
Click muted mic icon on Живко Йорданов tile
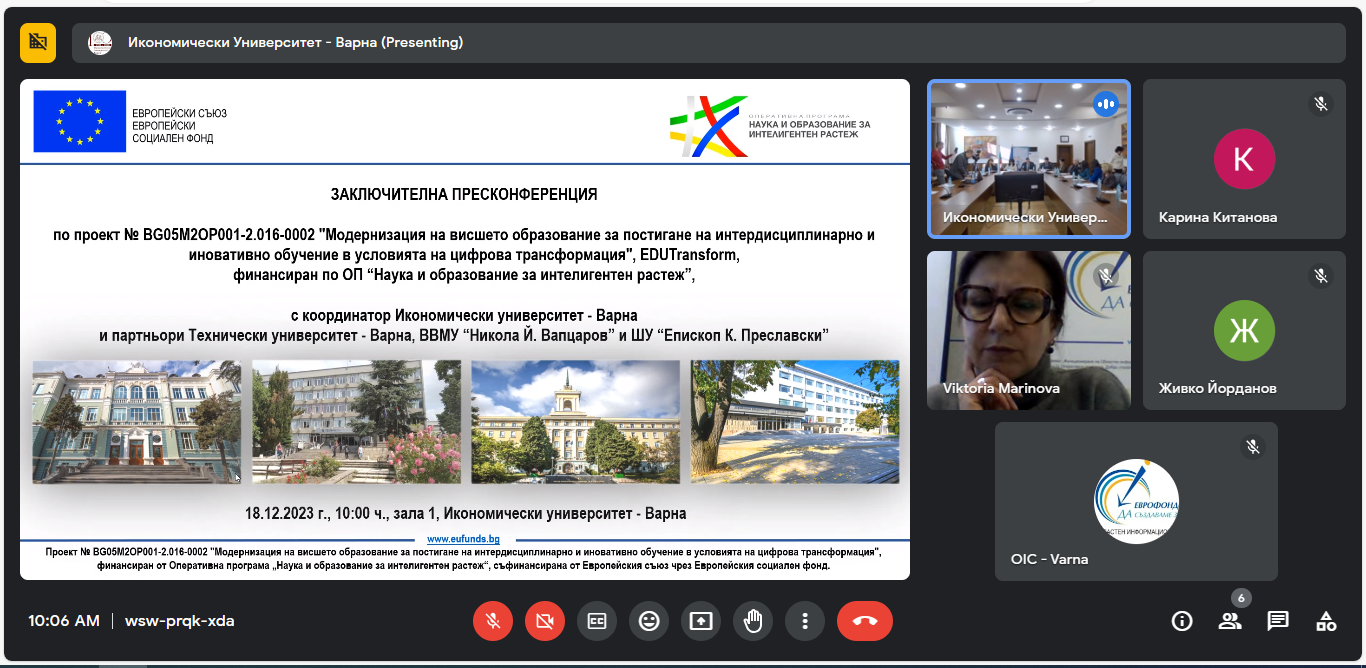coord(1321,274)
